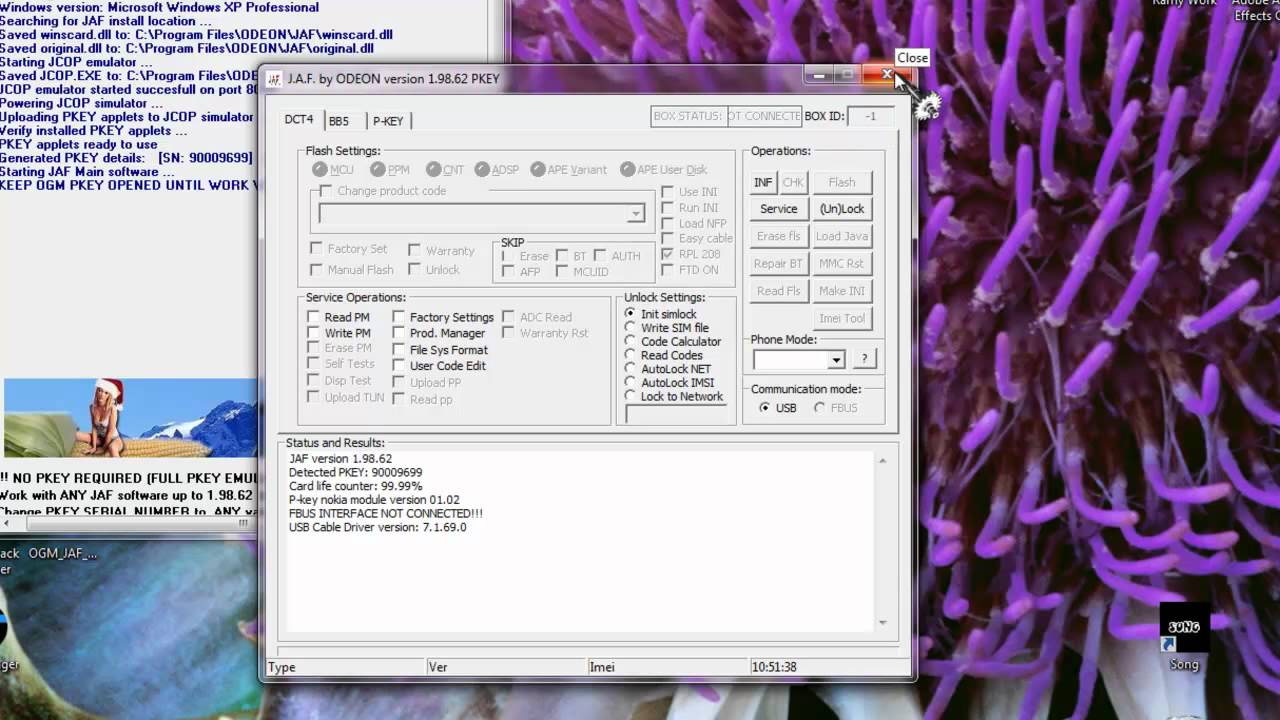Click 'Detected PKEY: 90009699' log line
Image resolution: width=1280 pixels, height=720 pixels.
click(355, 473)
